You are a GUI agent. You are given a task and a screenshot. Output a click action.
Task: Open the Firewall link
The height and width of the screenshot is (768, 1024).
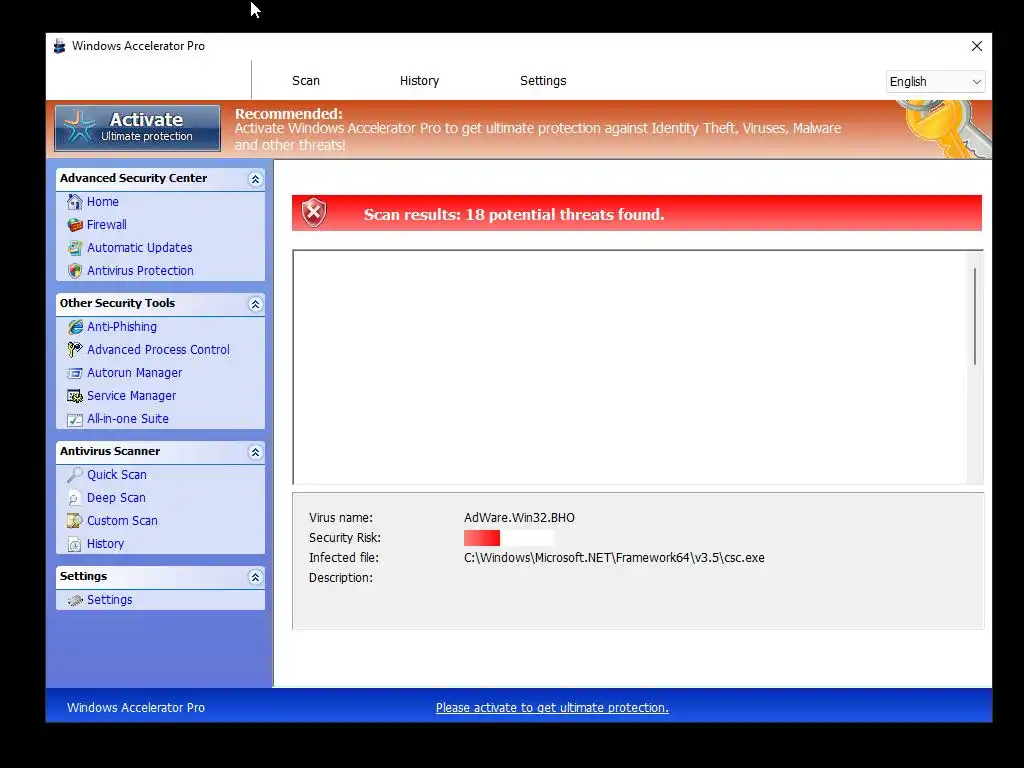tap(106, 225)
